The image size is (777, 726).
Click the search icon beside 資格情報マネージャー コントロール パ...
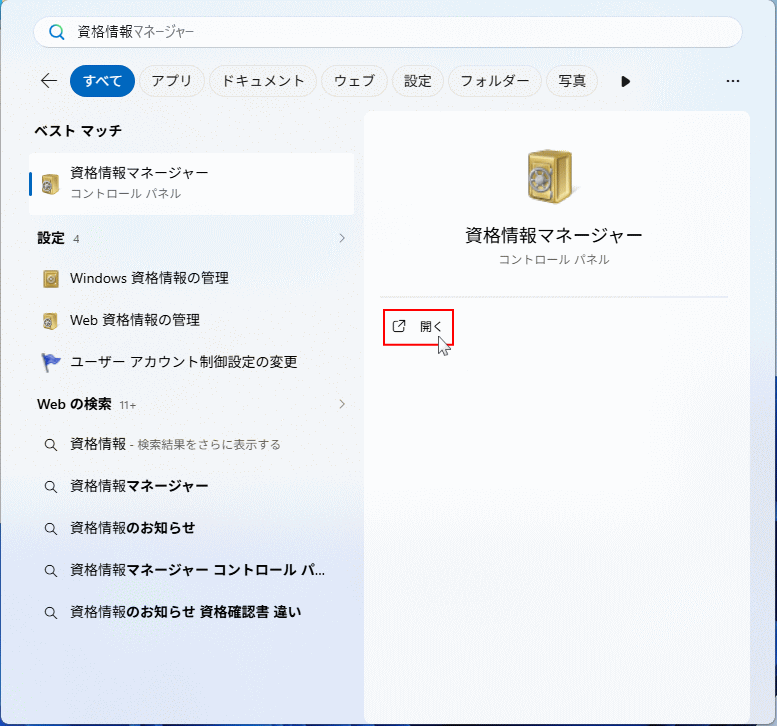pos(51,571)
